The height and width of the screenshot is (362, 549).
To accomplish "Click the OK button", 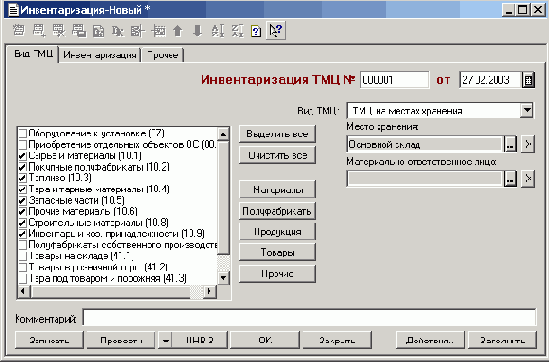I will [265, 340].
